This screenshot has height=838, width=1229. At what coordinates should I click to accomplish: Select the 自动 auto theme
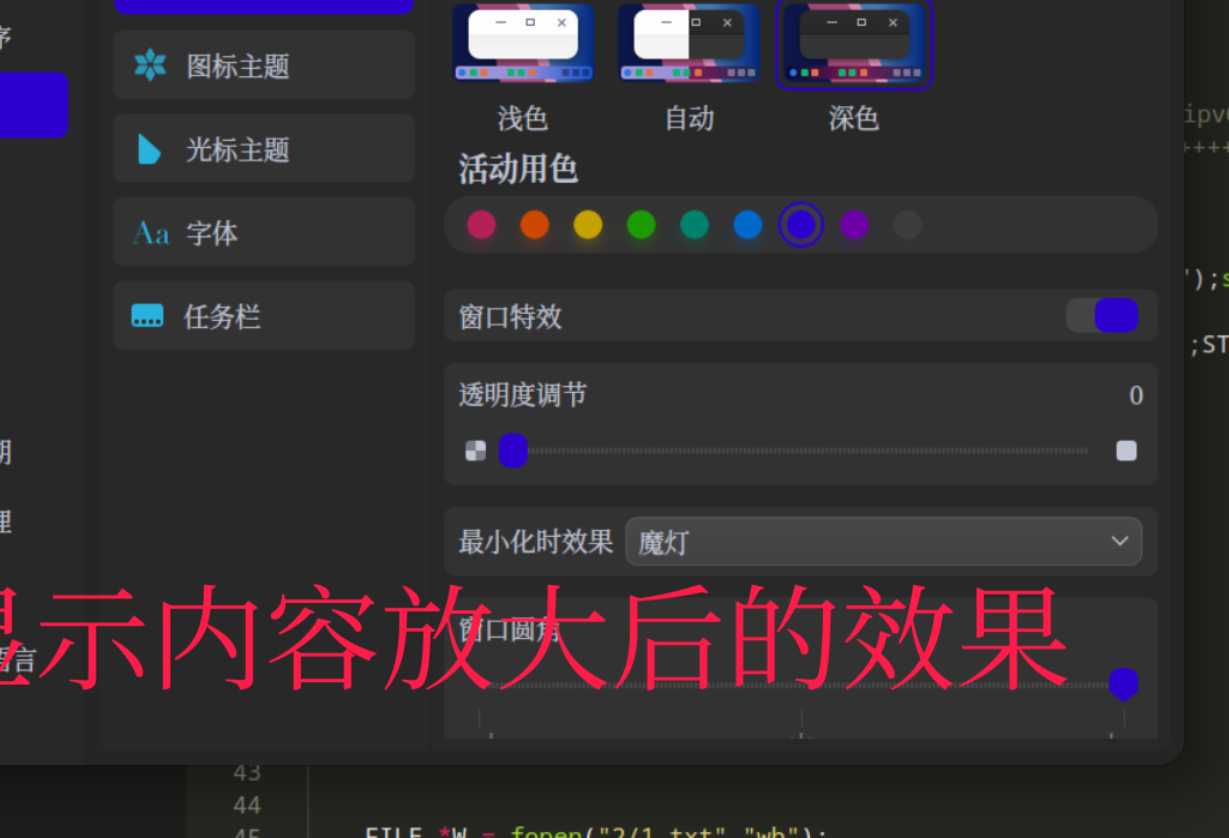pos(688,42)
